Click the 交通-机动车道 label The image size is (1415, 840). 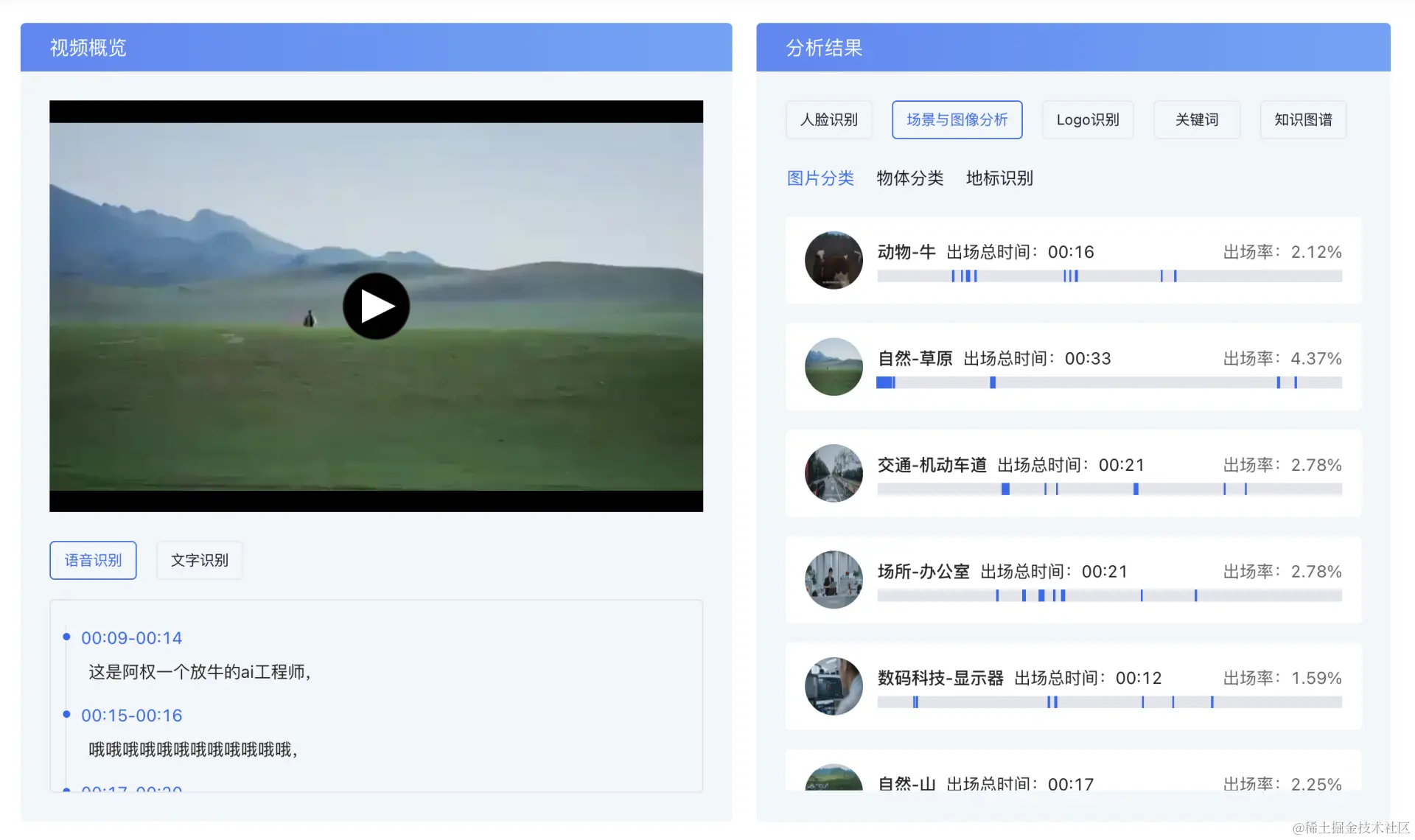(x=932, y=465)
